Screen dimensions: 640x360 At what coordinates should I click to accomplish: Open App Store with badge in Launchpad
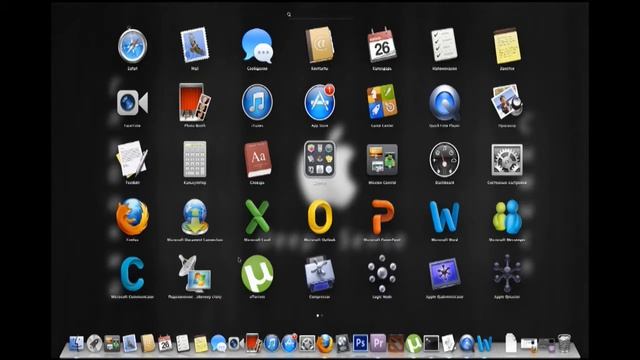click(x=320, y=102)
